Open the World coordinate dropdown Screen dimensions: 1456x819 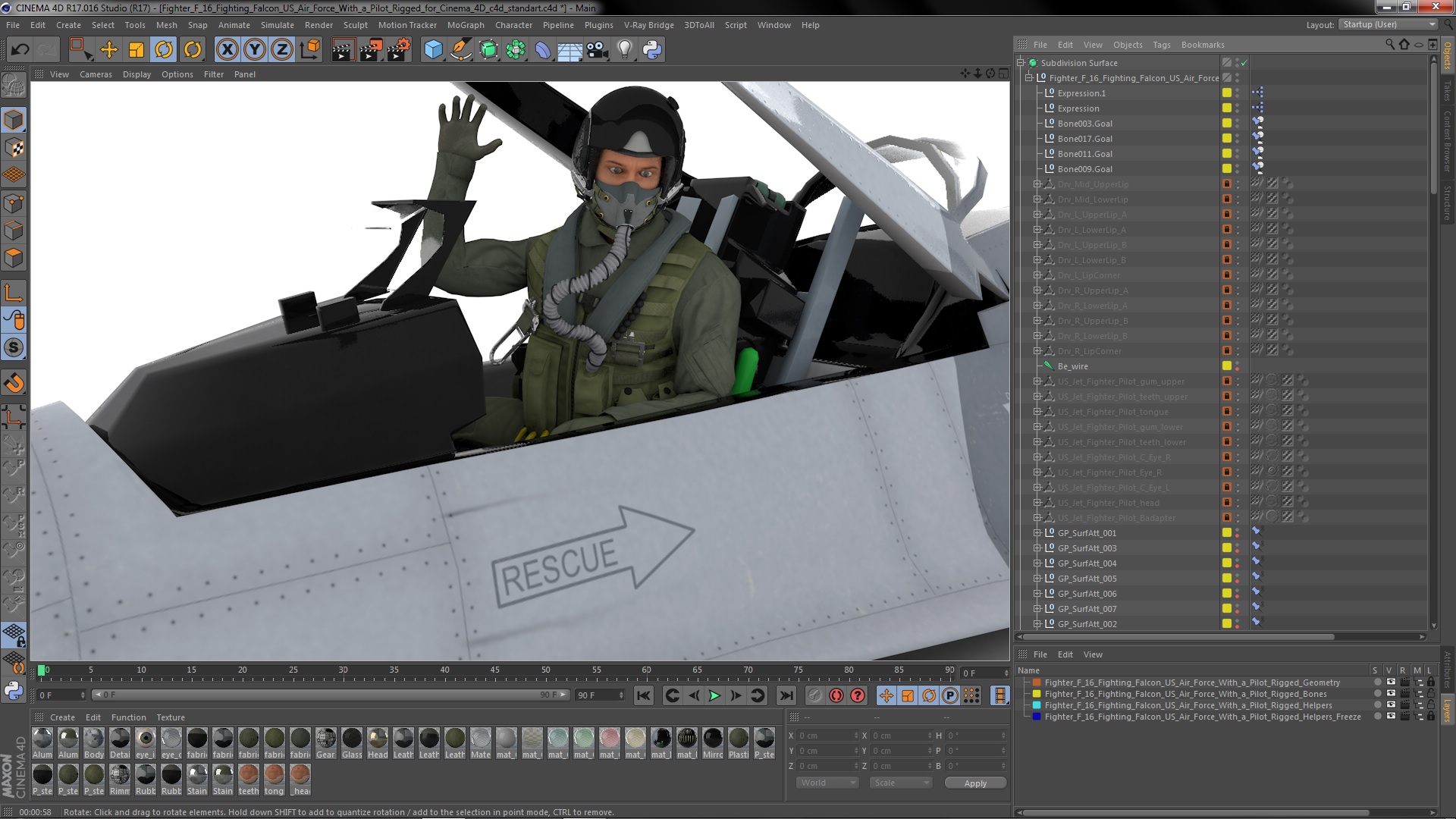827,783
